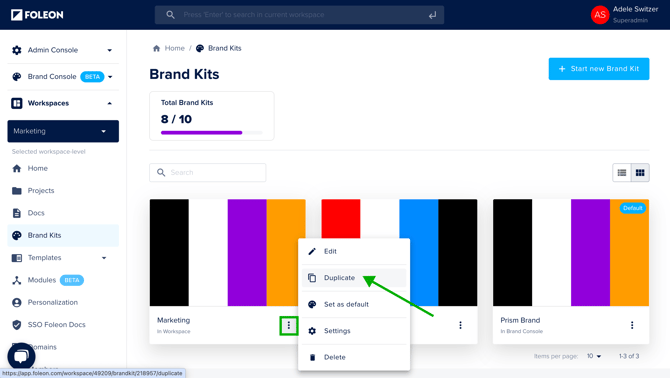Open Brand Kits in the sidebar
Viewport: 670px width, 378px height.
point(63,235)
